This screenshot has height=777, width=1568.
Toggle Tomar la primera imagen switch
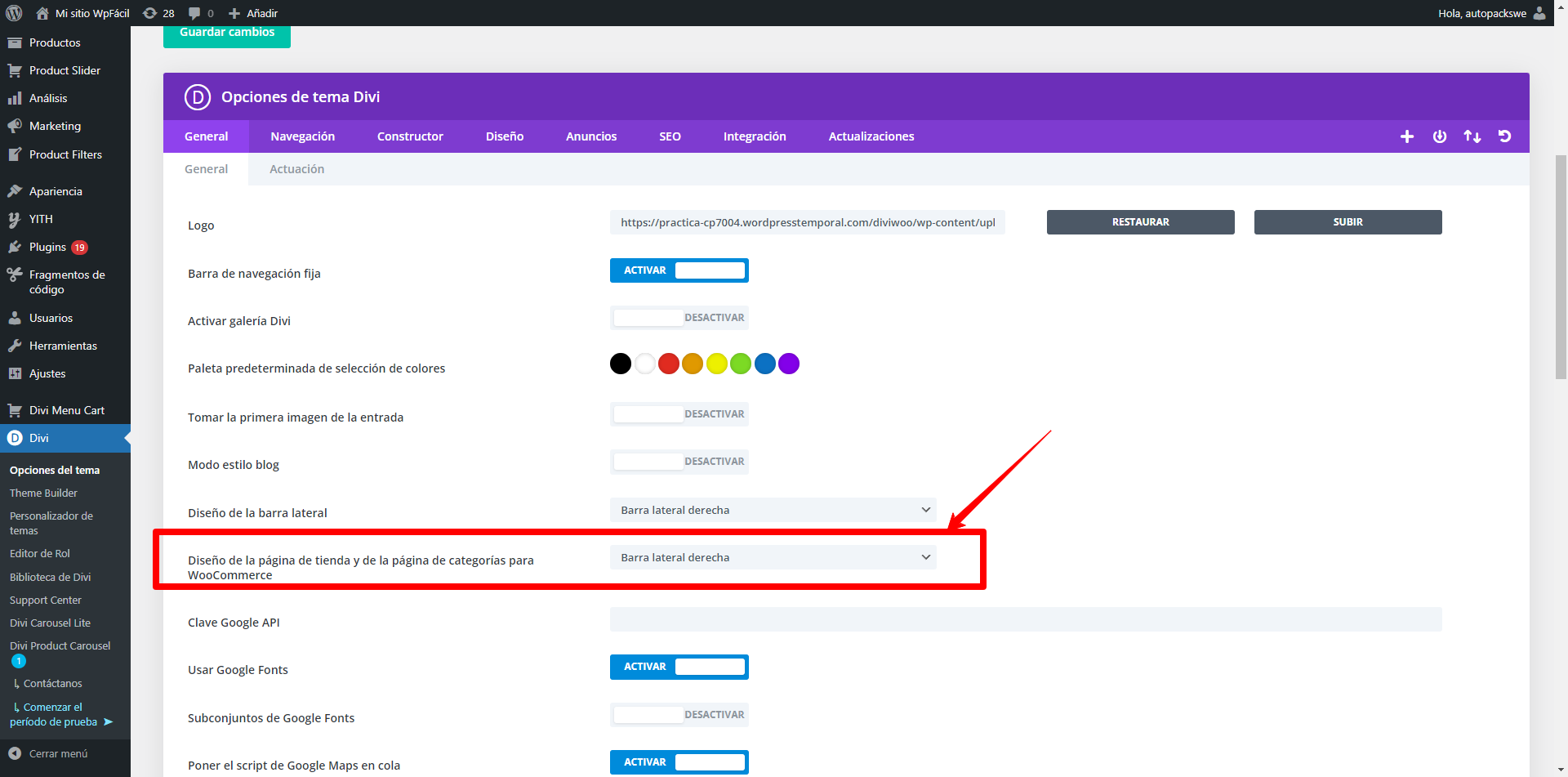click(x=679, y=414)
